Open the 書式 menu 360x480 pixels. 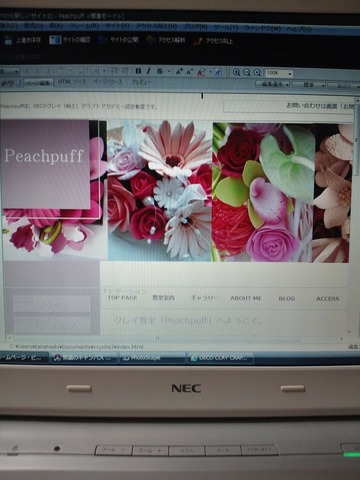(33, 25)
